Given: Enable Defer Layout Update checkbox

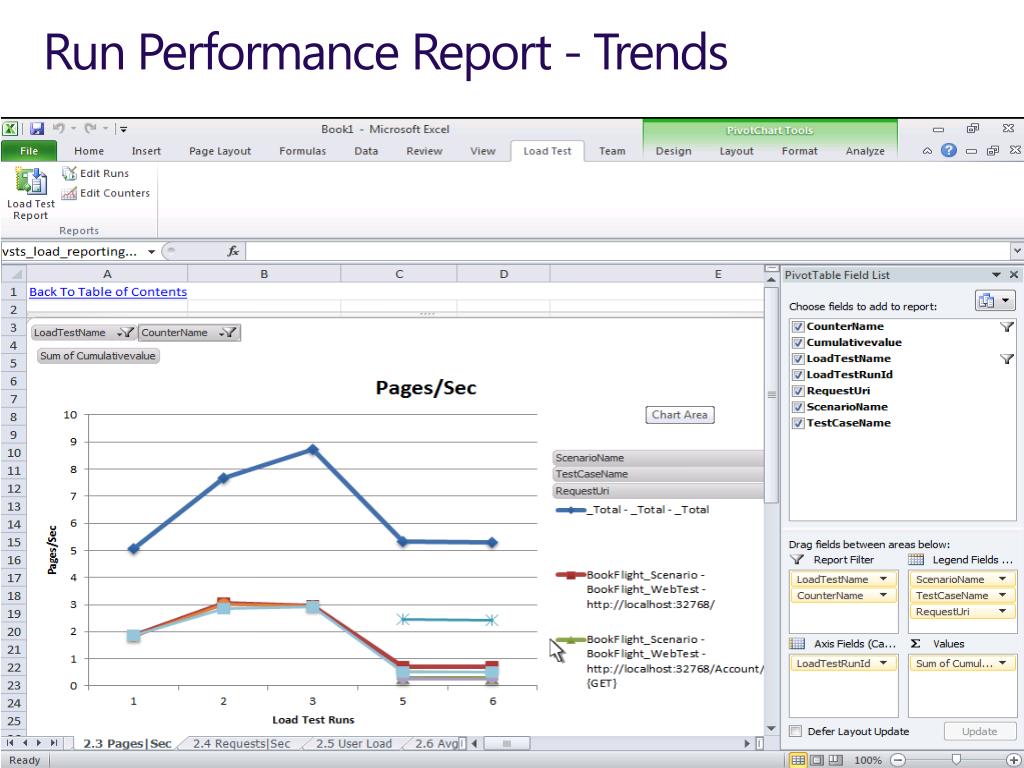Looking at the screenshot, I should [795, 731].
